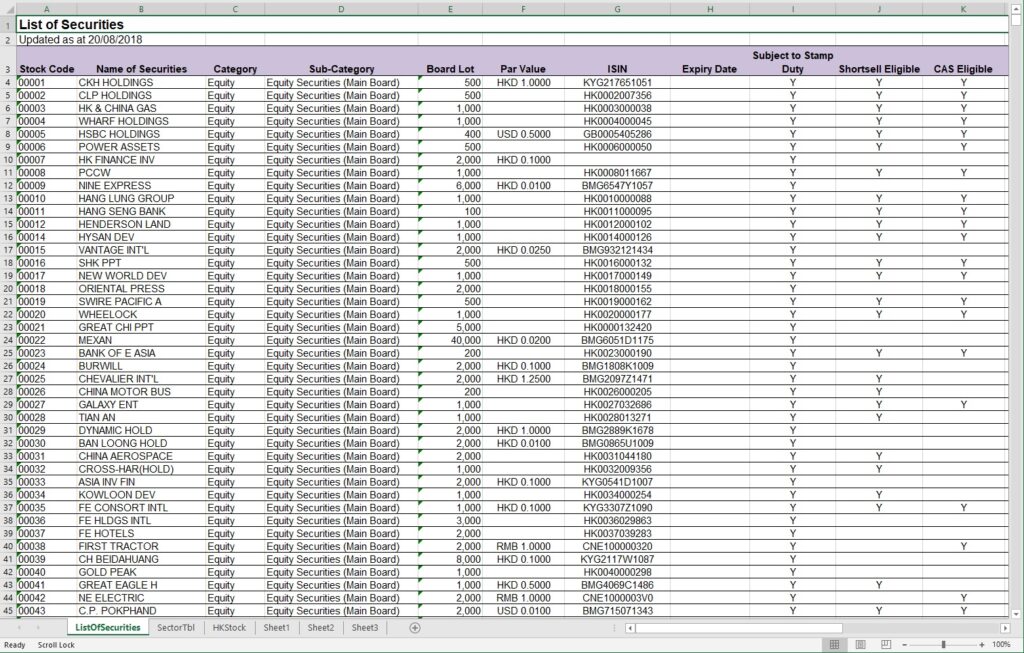
Task: Select the 'CKH HOLDINGS' name cell
Action: (x=141, y=82)
